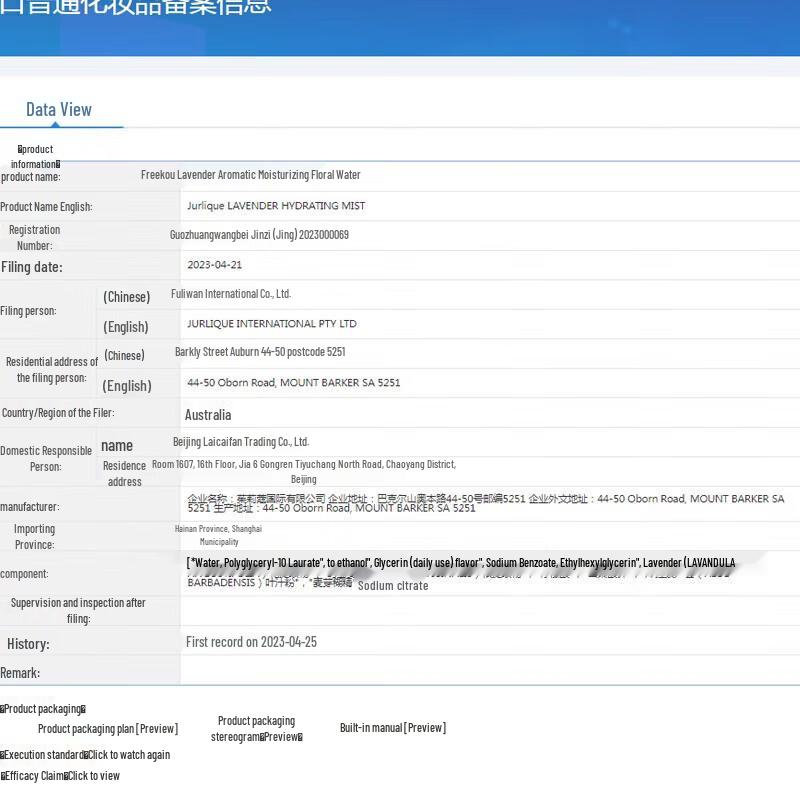
Task: Select 'Hainan Province, Shanghai Municipality' text
Action: (218, 535)
